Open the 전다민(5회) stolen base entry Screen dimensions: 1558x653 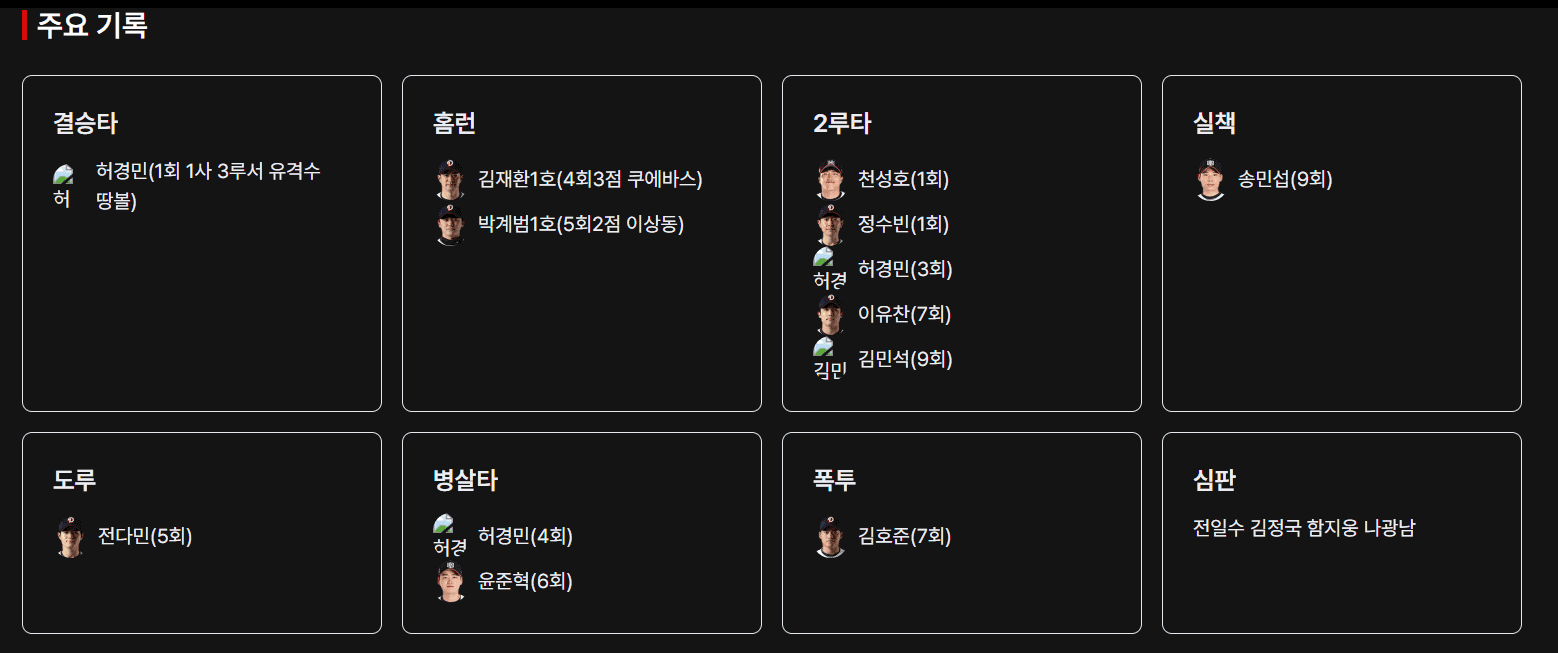pos(144,537)
